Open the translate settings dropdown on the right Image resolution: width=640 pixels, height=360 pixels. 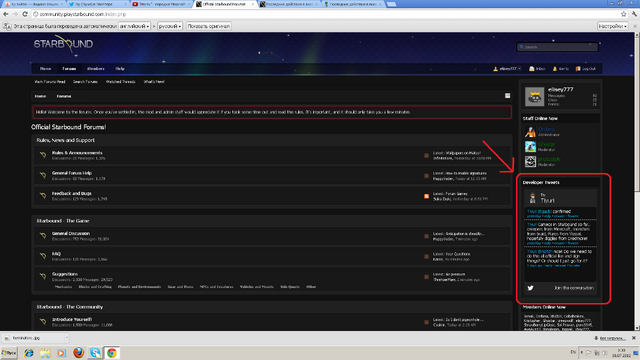pos(613,26)
